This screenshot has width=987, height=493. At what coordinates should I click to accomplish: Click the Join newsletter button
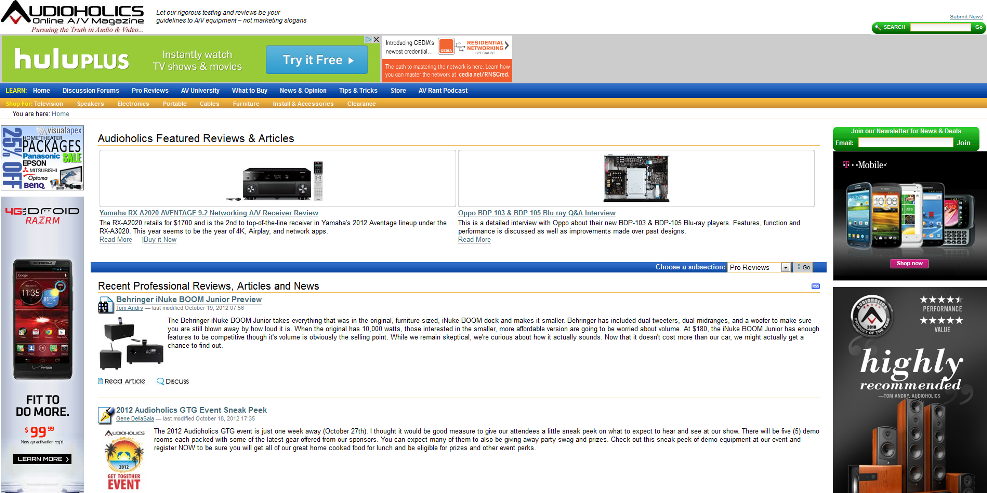(963, 143)
